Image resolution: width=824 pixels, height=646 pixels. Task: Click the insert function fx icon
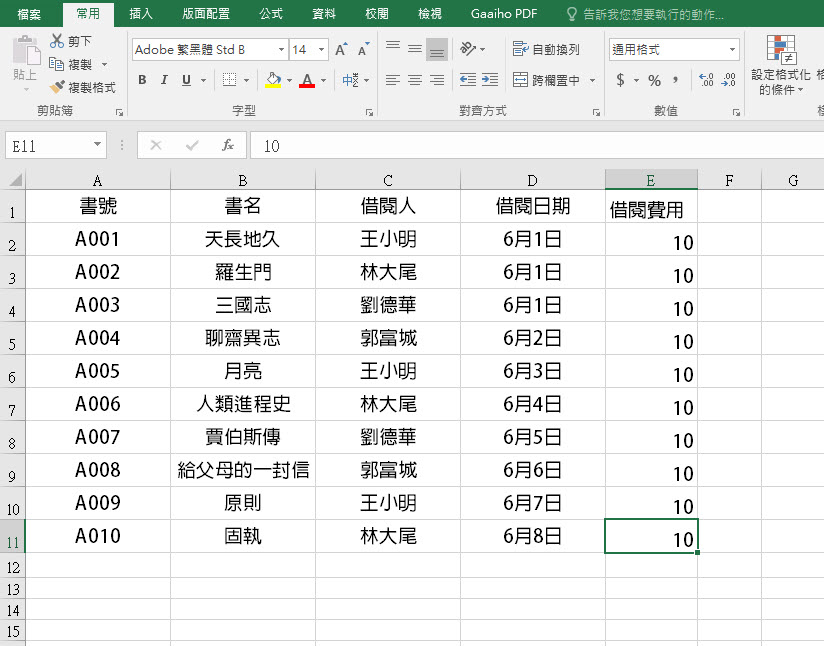click(x=228, y=146)
